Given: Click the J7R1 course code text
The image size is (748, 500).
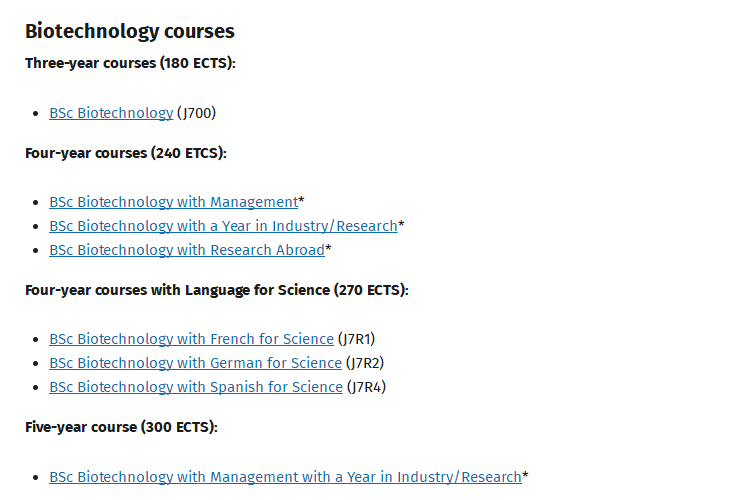Looking at the screenshot, I should coord(356,339).
